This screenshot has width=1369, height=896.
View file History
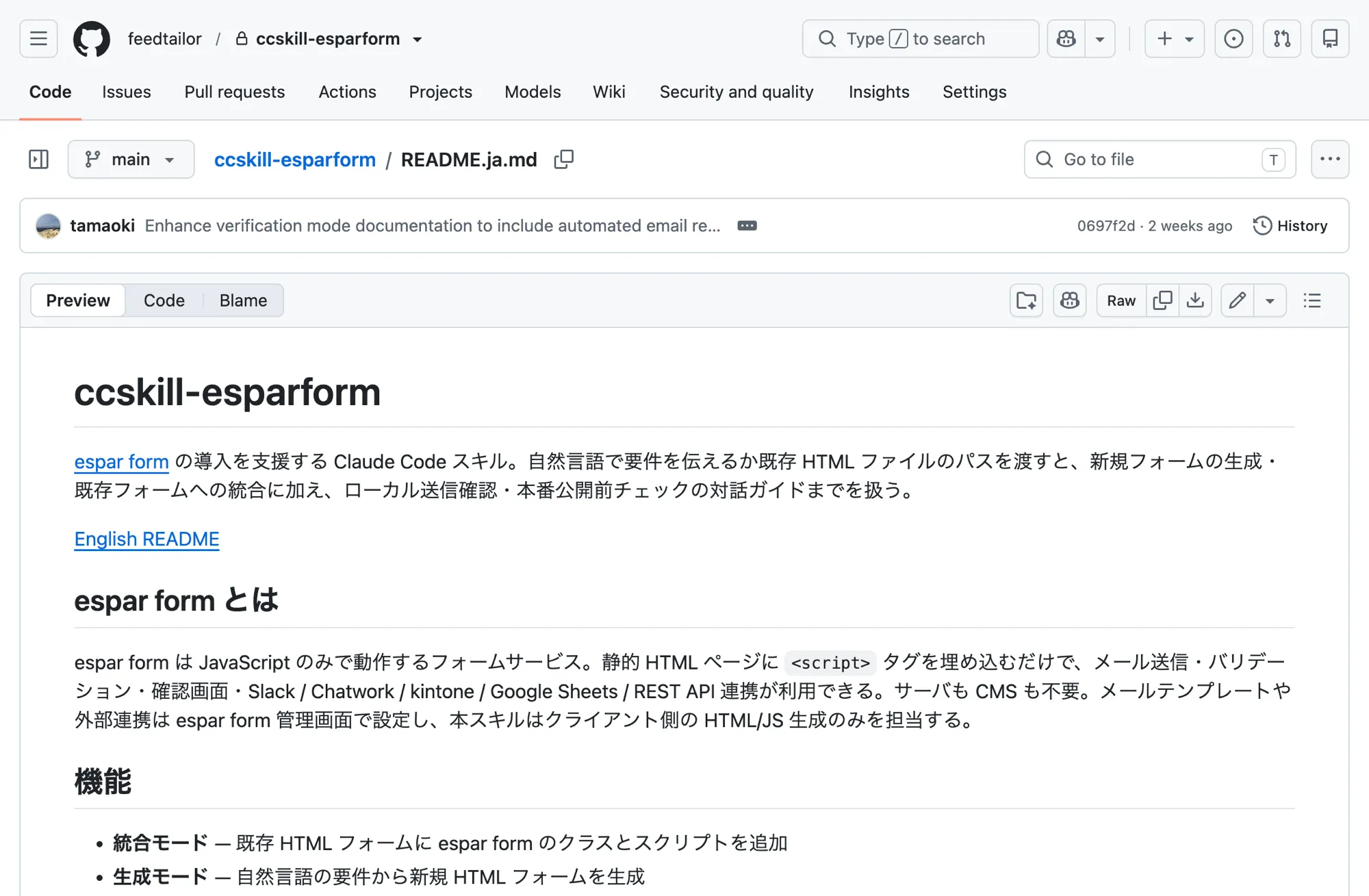1290,226
